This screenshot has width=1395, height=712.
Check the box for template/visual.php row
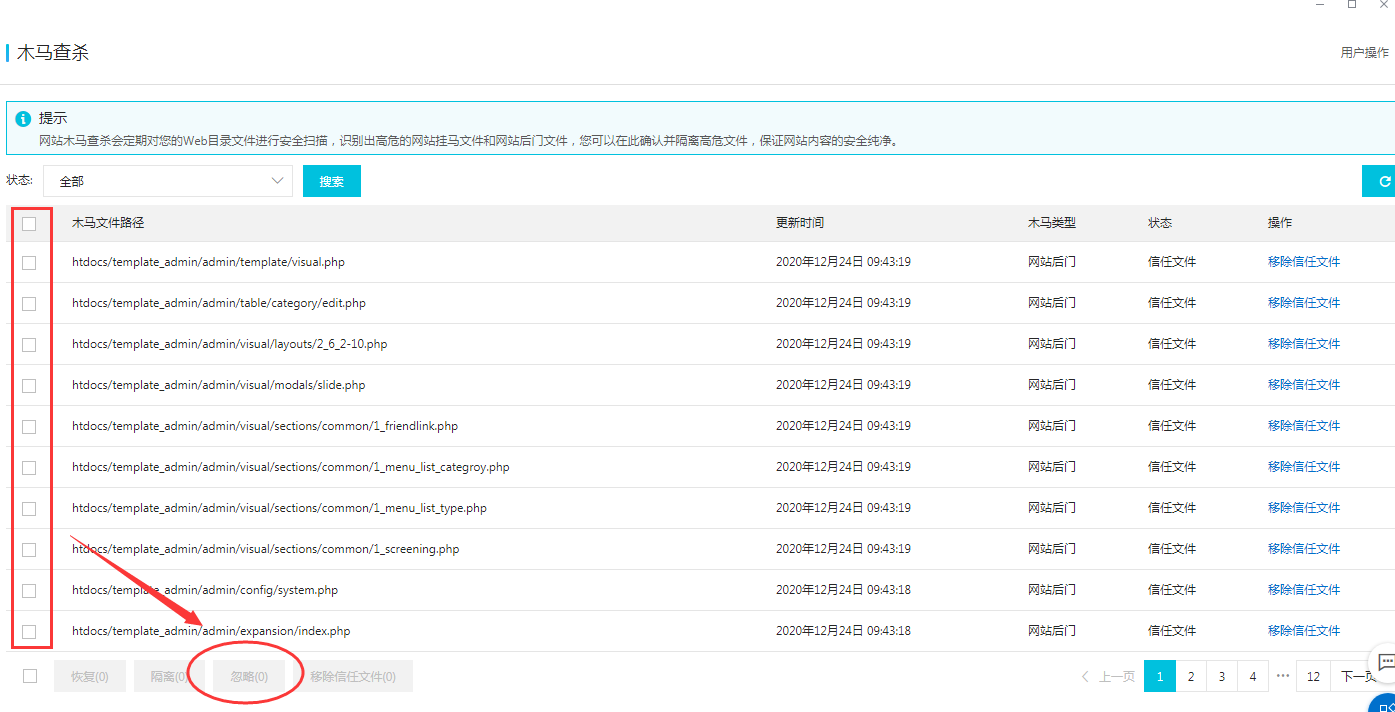coord(29,262)
